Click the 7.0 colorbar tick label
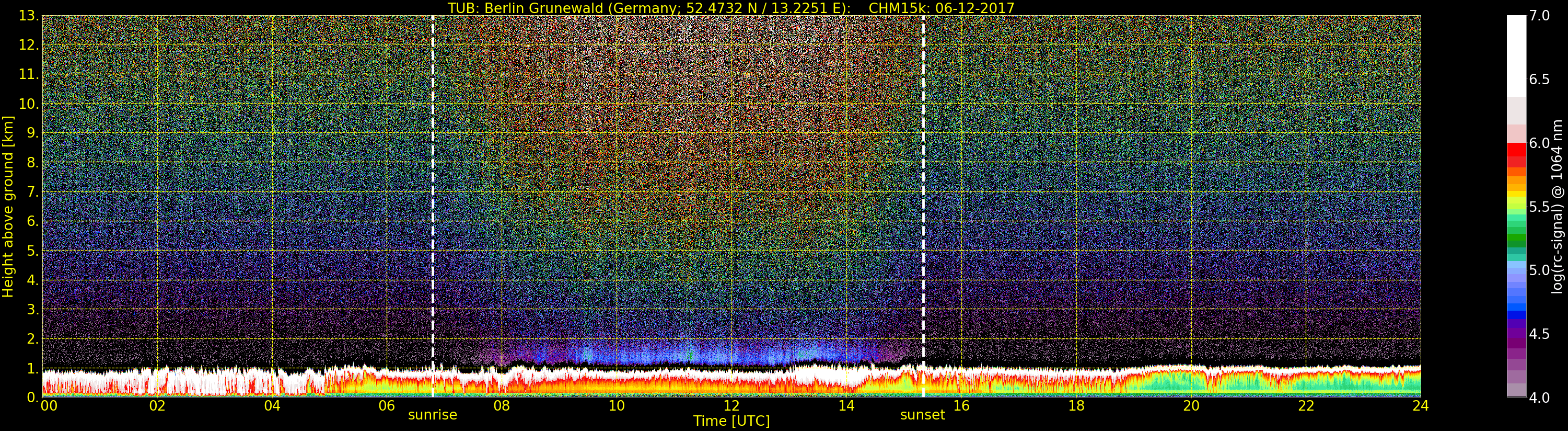 pos(1539,16)
